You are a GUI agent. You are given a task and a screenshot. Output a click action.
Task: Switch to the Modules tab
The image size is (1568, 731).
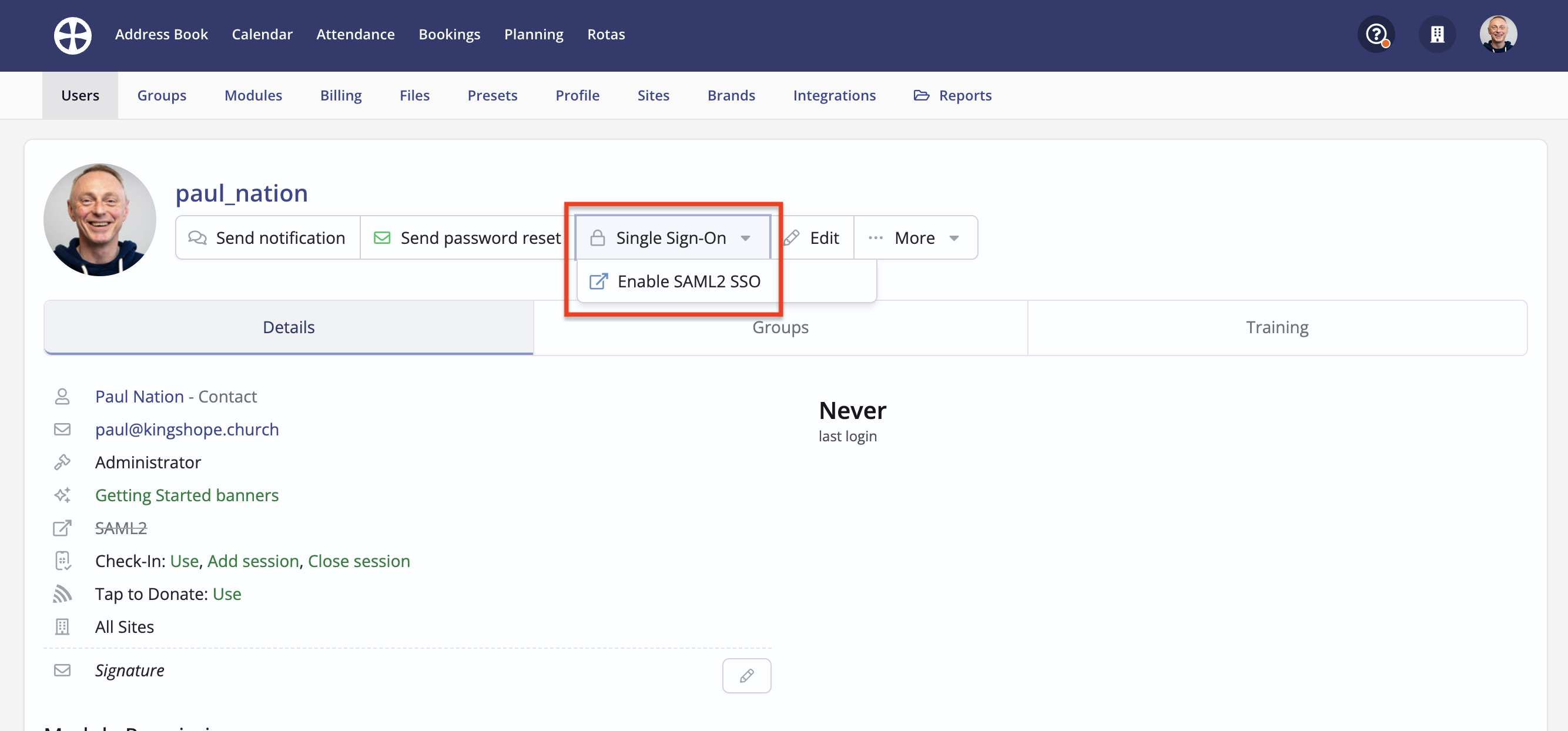pos(253,95)
